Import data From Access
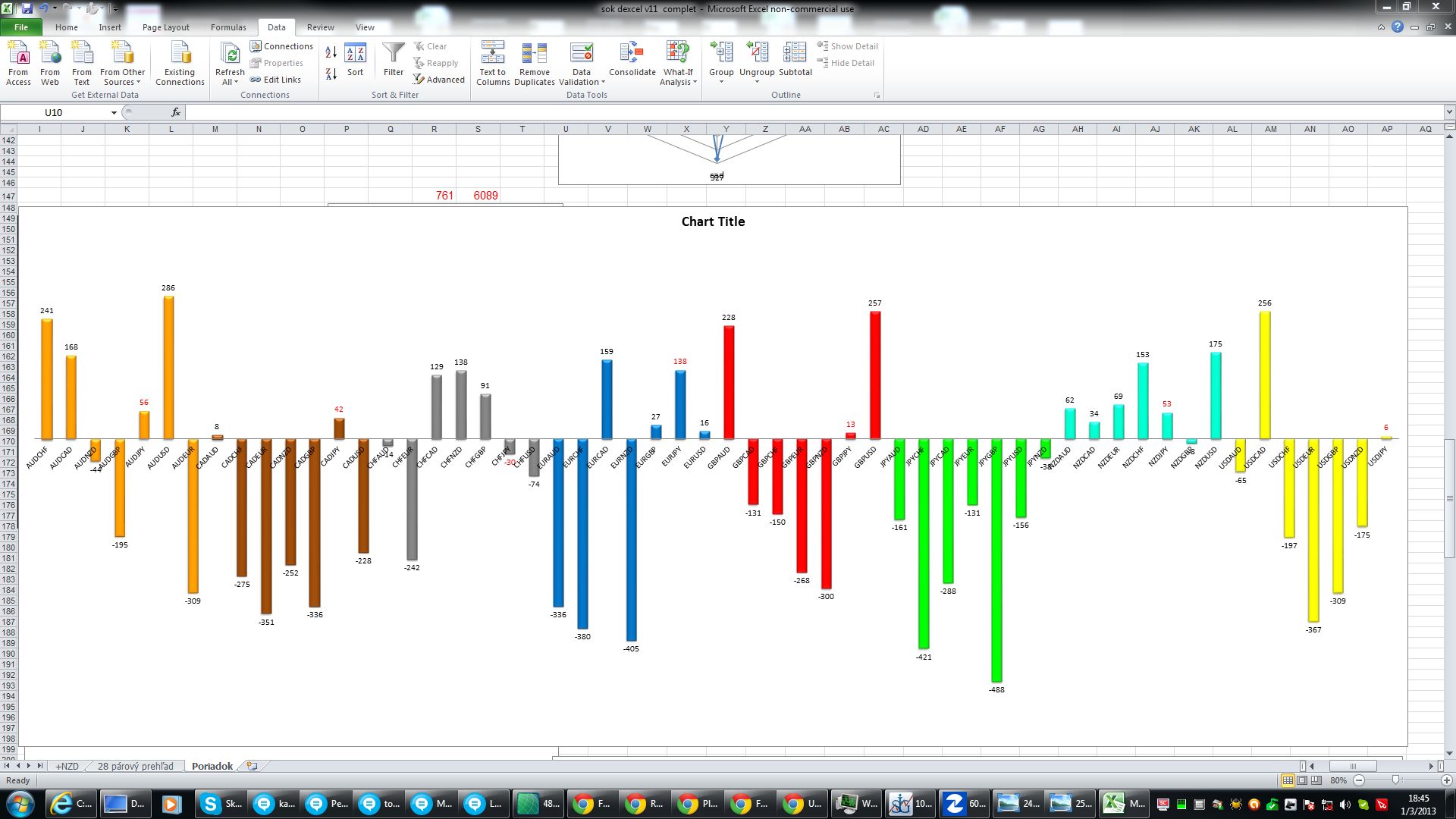The width and height of the screenshot is (1456, 819). coord(18,64)
